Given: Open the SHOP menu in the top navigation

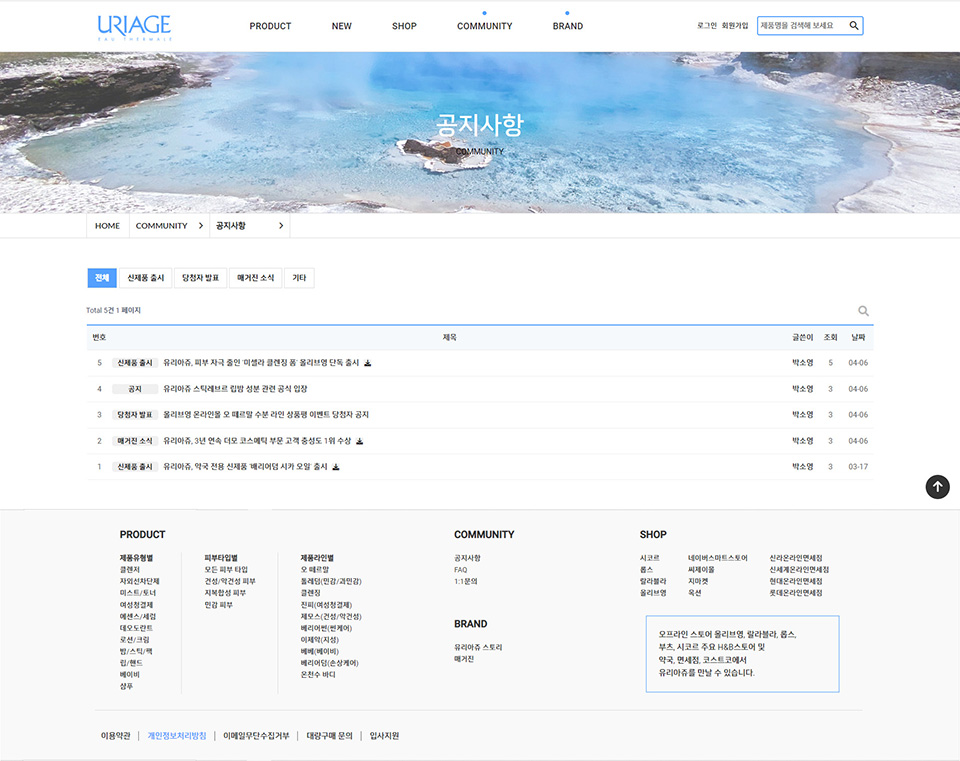Looking at the screenshot, I should pyautogui.click(x=404, y=26).
